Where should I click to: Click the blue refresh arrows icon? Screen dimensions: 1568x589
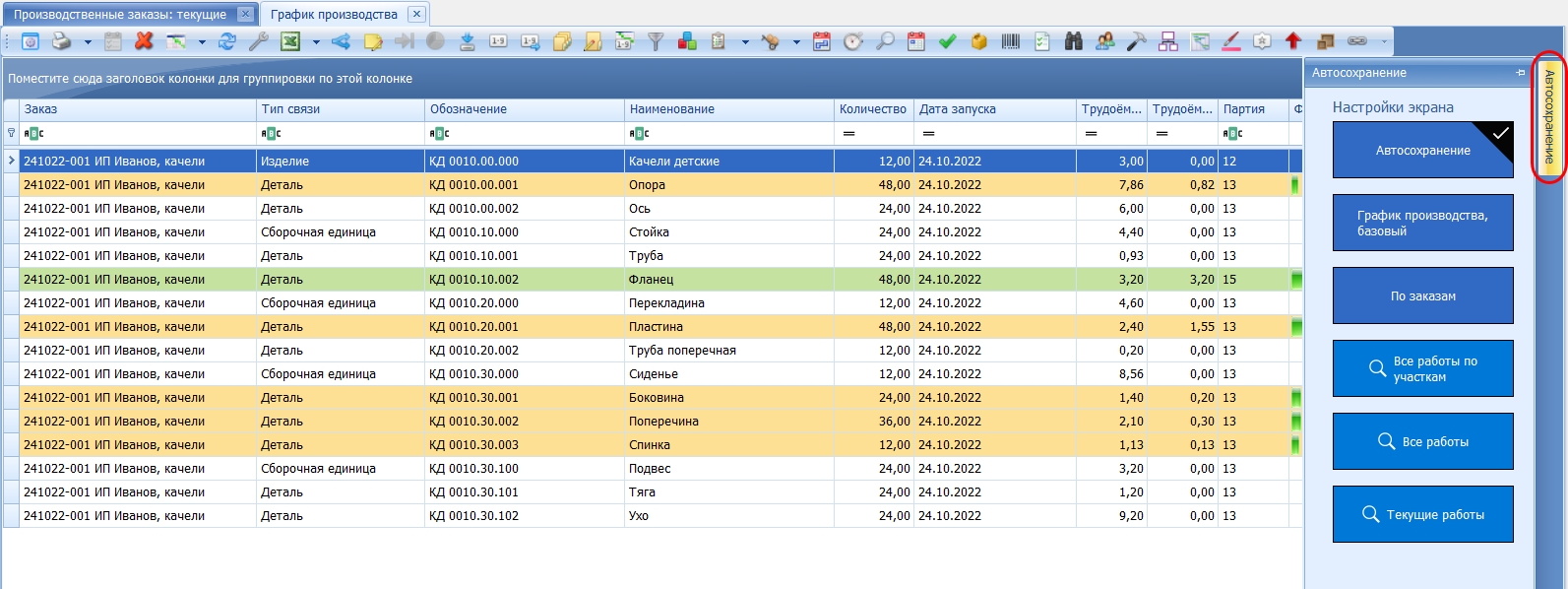227,41
